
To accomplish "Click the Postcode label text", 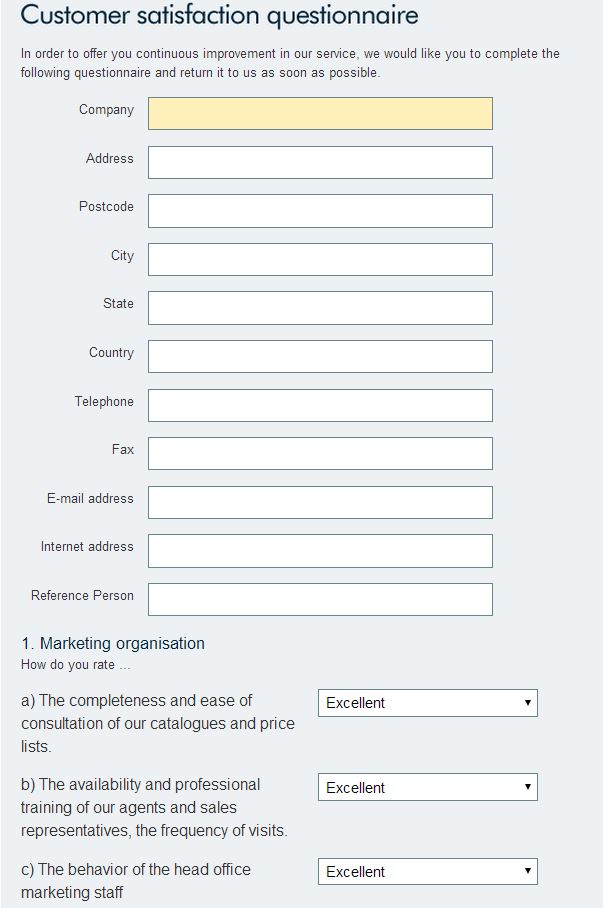I will pos(106,206).
